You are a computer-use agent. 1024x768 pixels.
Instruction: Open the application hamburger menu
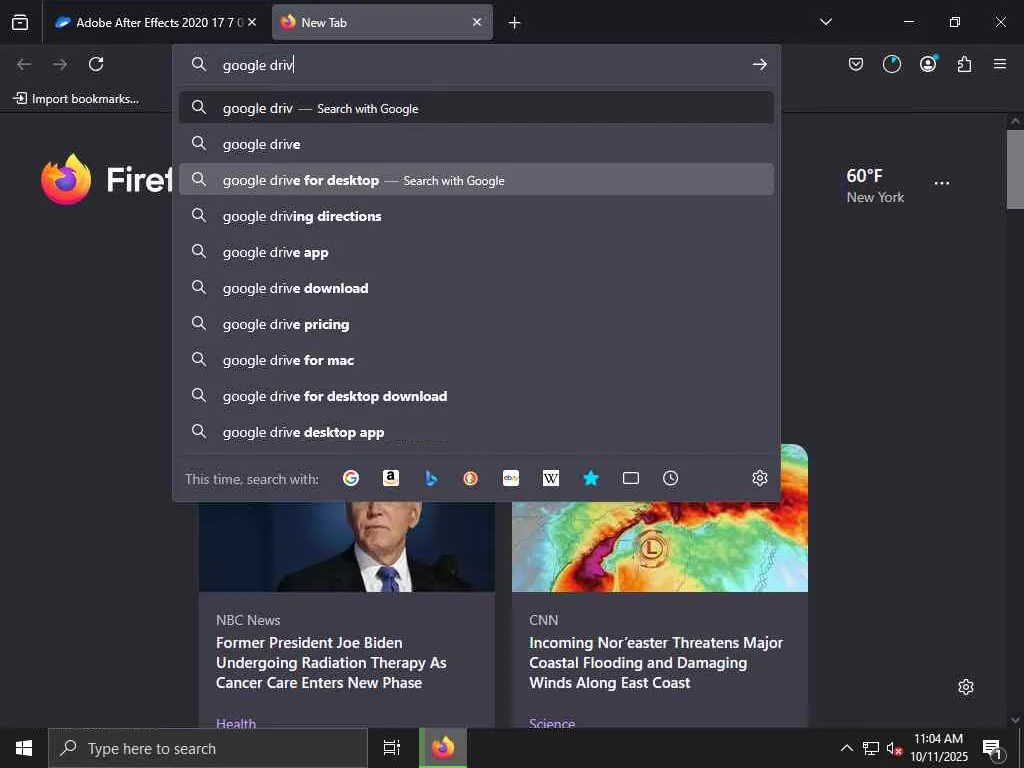1000,64
